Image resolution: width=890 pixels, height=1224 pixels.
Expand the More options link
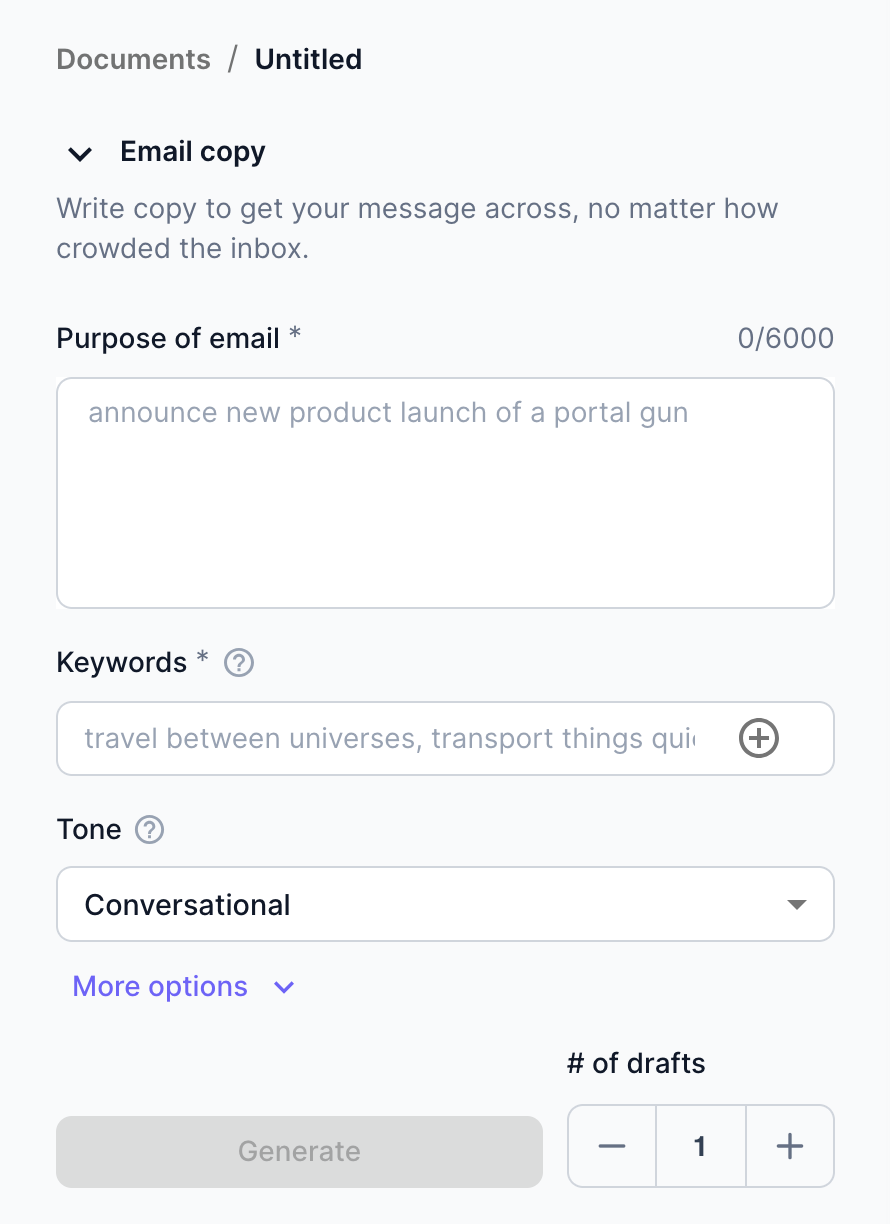click(x=160, y=987)
